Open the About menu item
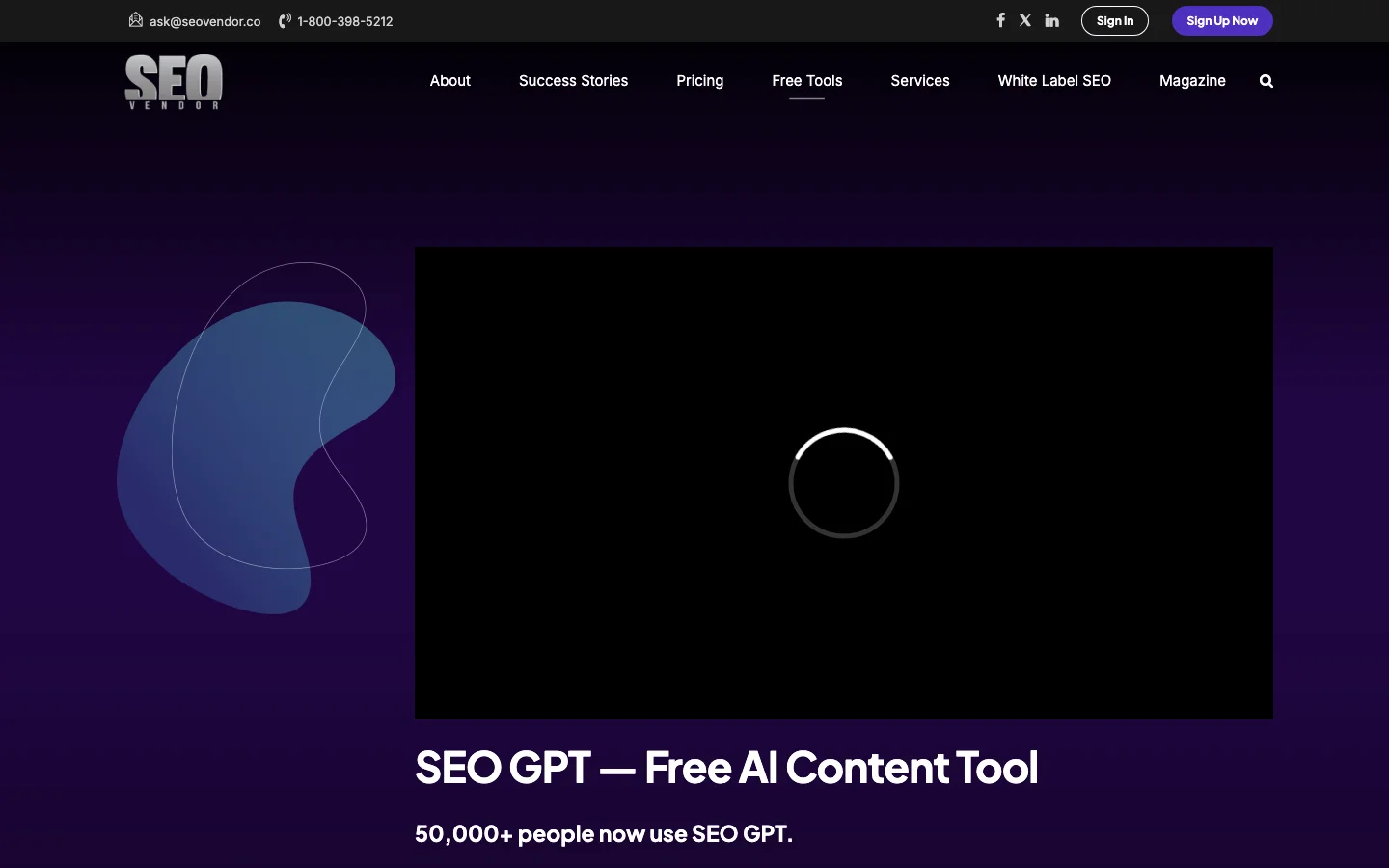This screenshot has height=868, width=1389. pos(450,81)
